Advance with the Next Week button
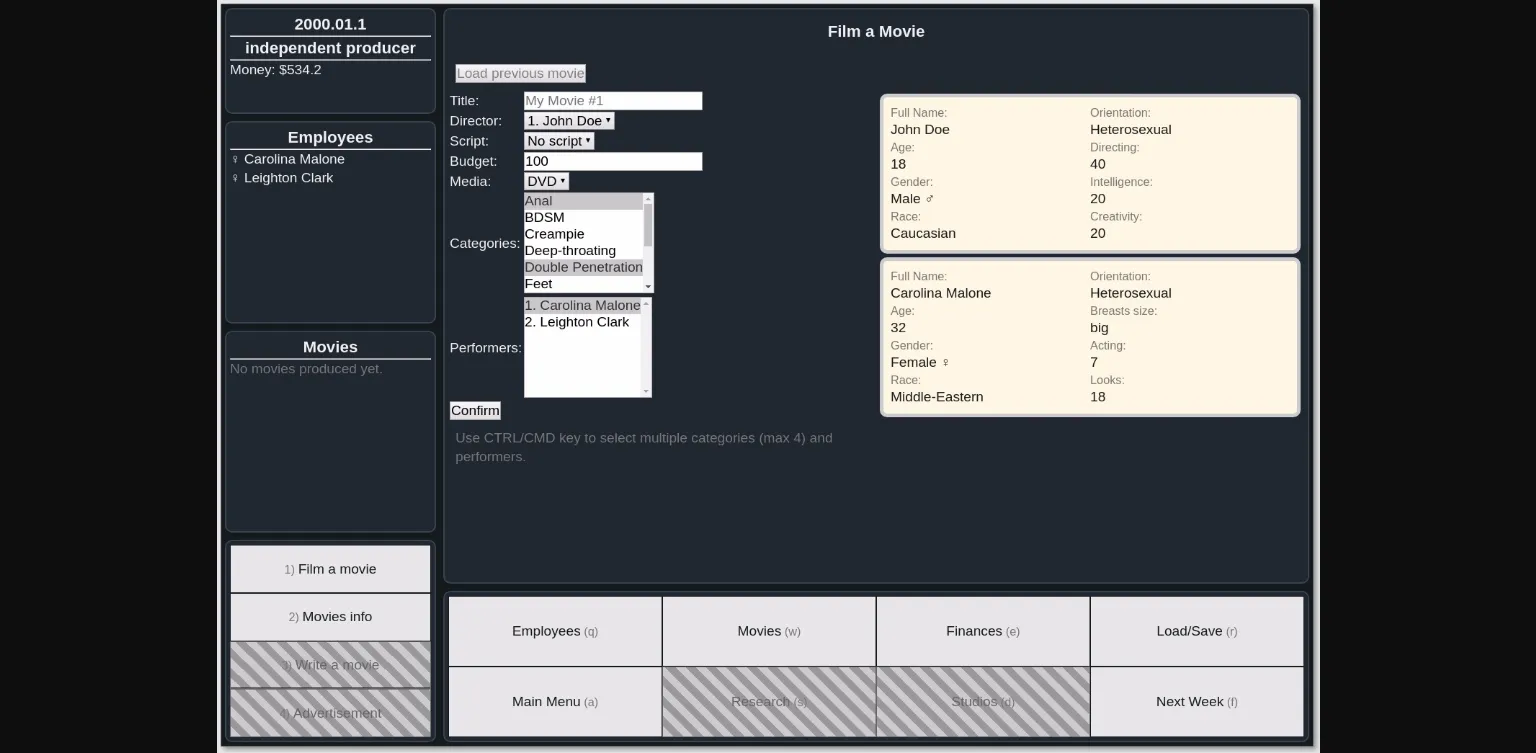Viewport: 1536px width, 753px height. click(x=1196, y=701)
